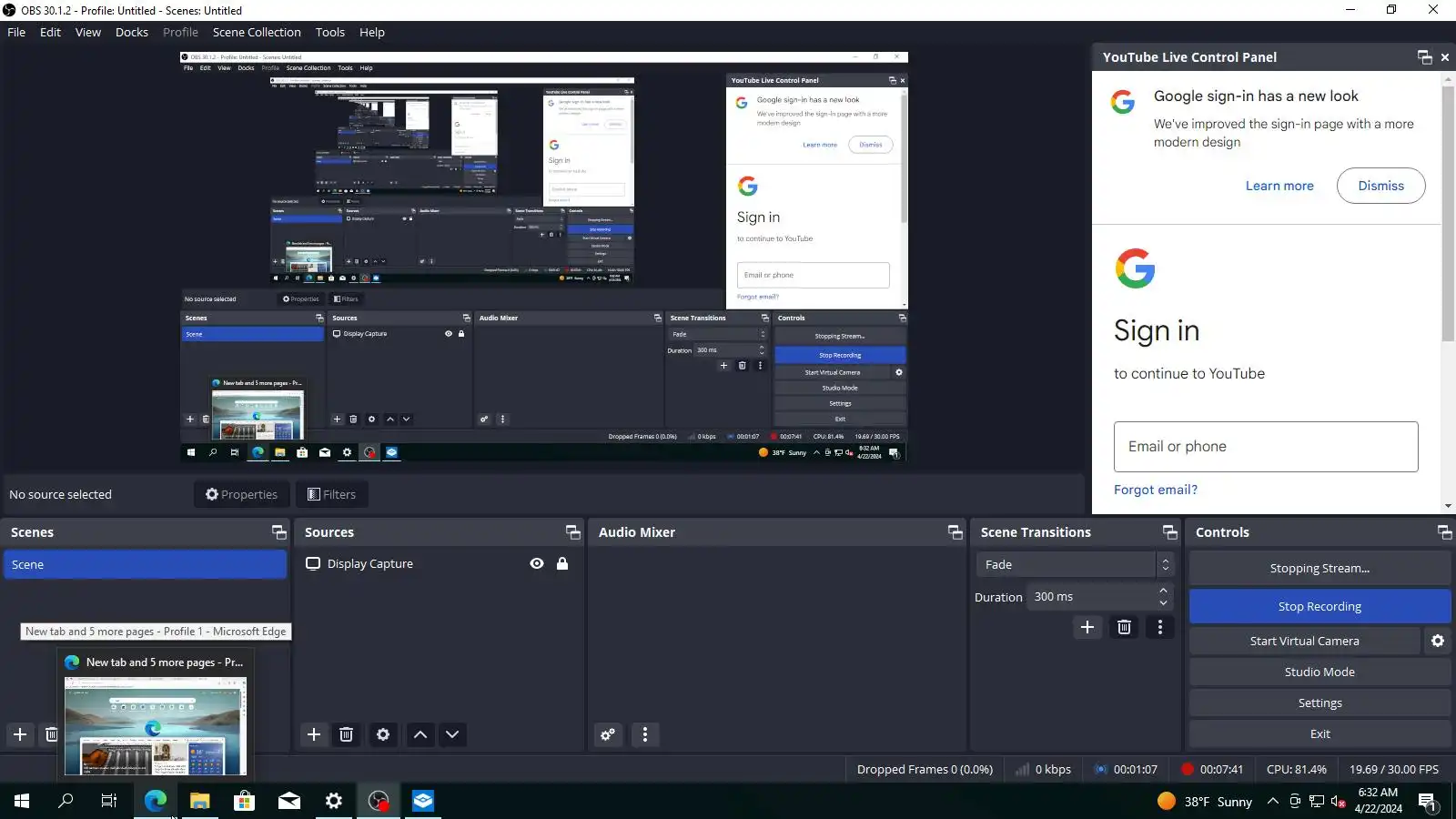
Task: Click the transition Duration value field
Action: 1092,597
